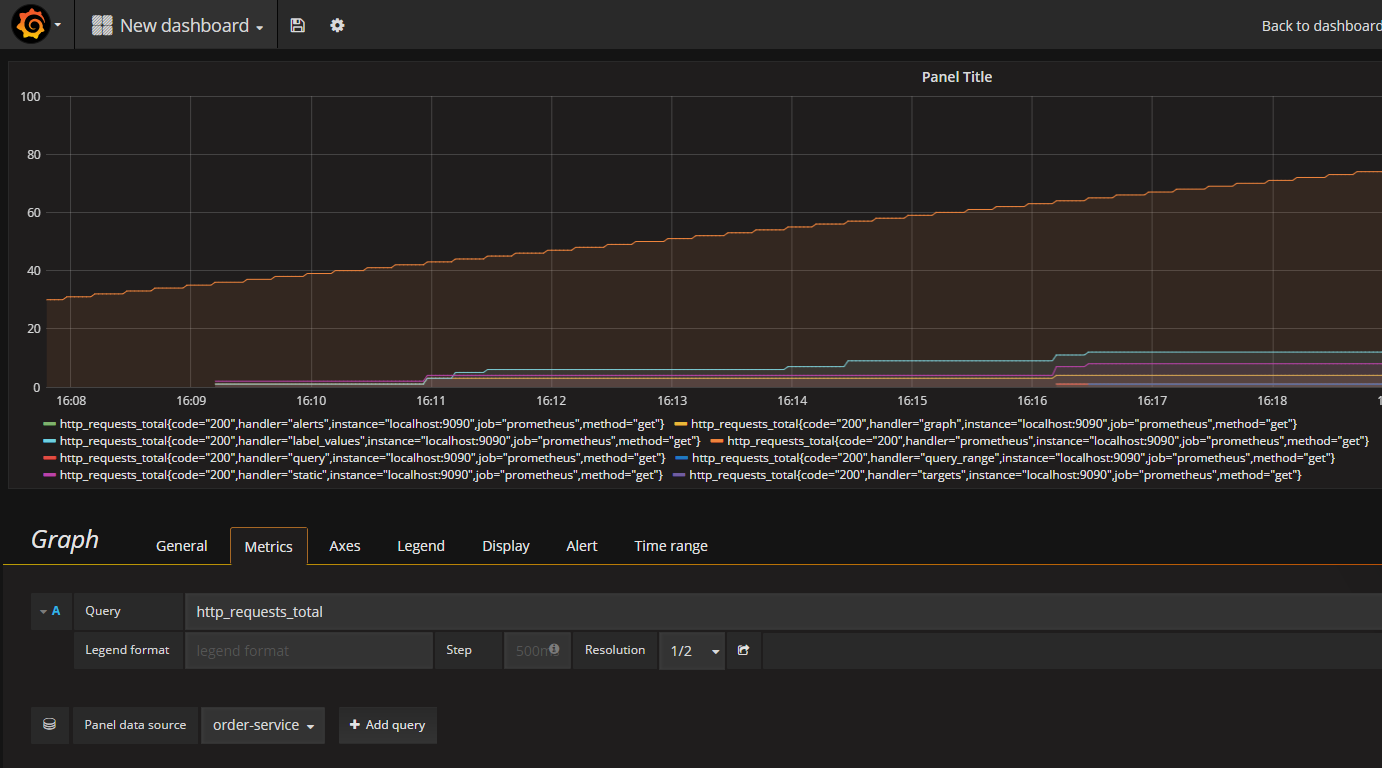
Task: Click the orange handler="prometheus" legend color swatch
Action: click(716, 441)
